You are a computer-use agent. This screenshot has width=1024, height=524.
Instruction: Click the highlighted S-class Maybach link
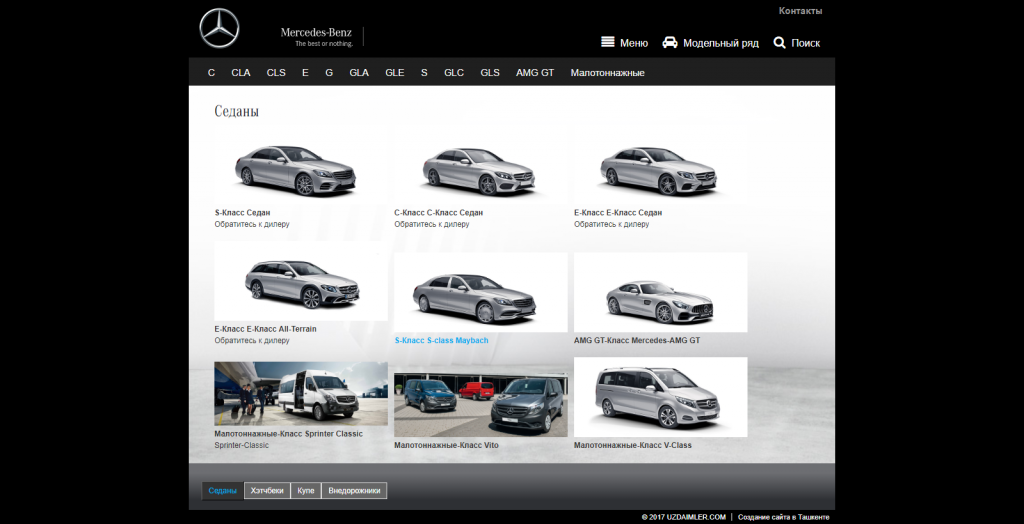click(441, 340)
